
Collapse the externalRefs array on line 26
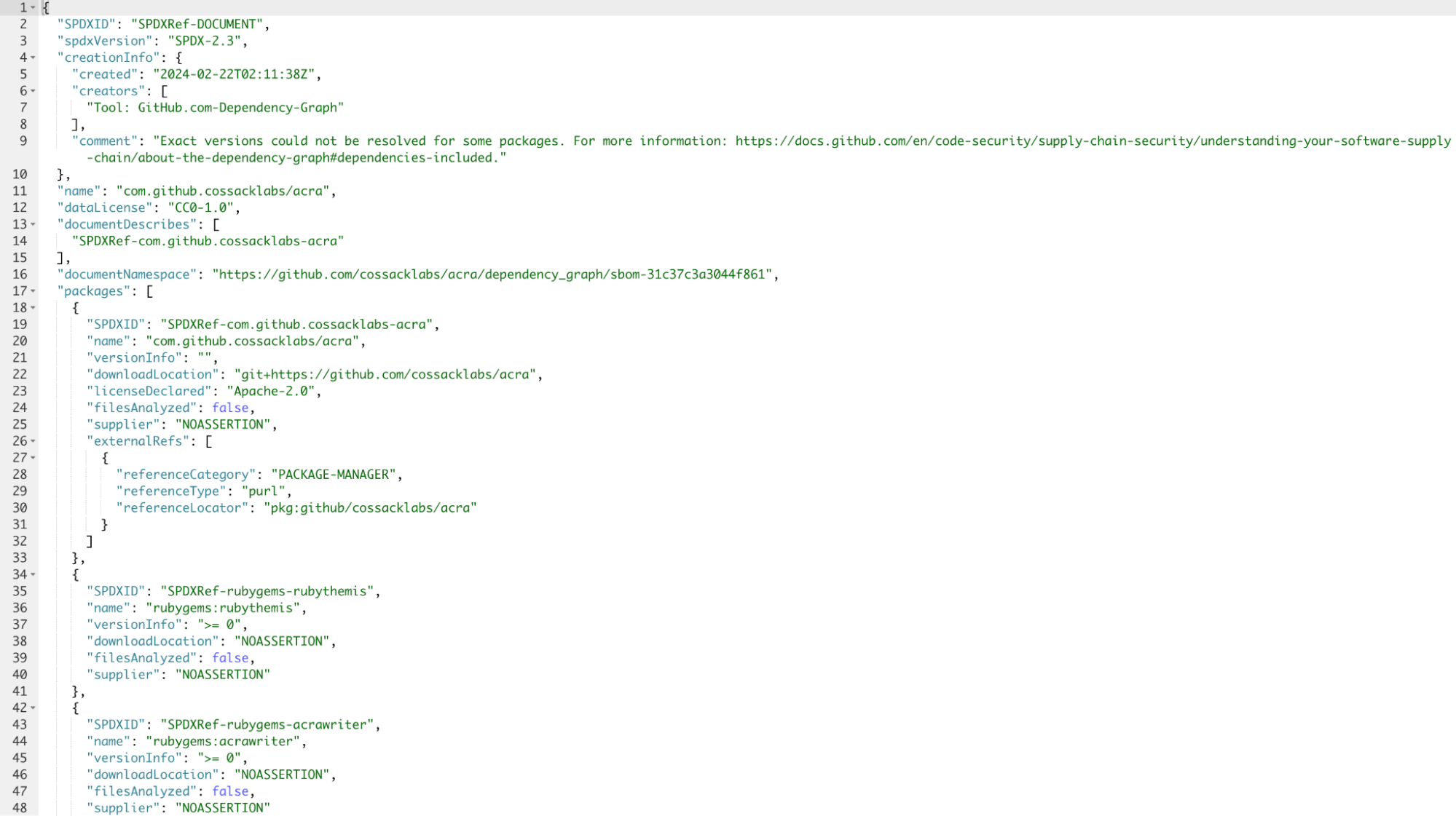(33, 441)
